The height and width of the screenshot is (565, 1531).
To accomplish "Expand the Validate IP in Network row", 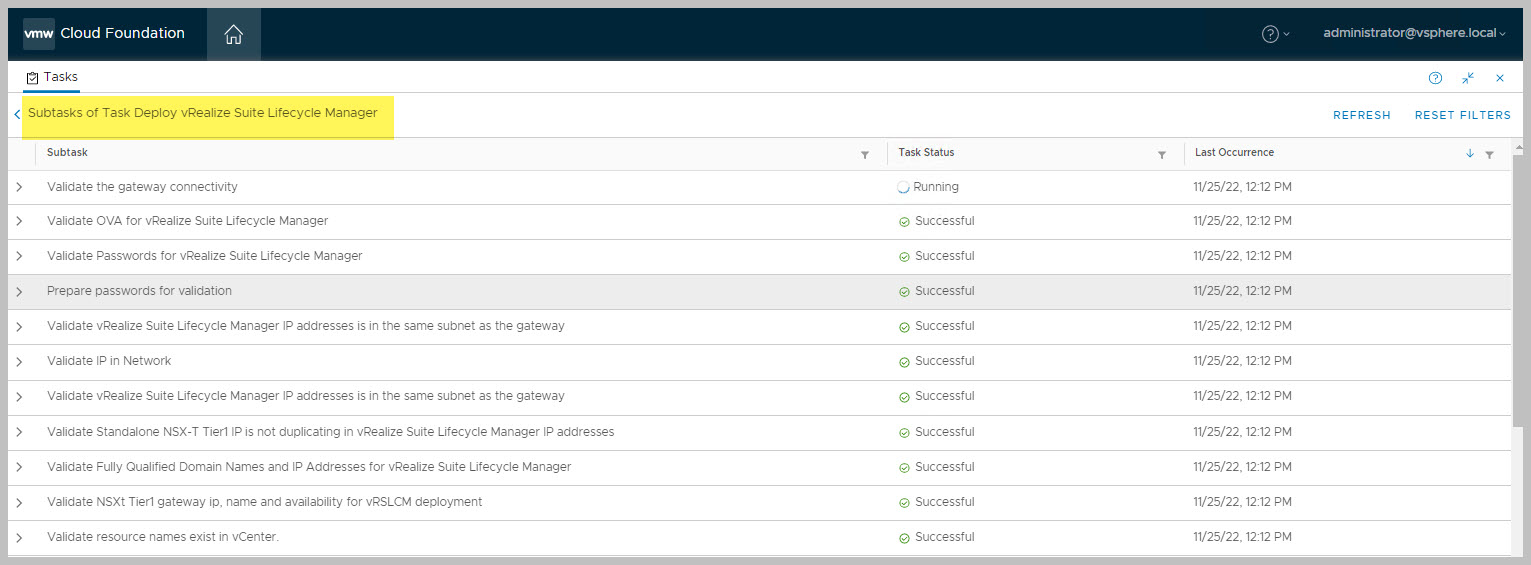I will point(19,362).
